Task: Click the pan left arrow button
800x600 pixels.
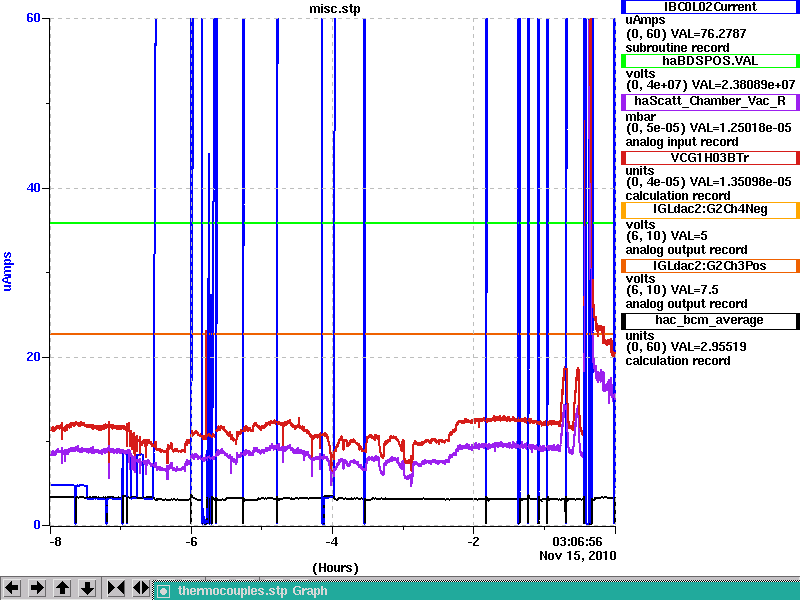Action: (12, 588)
